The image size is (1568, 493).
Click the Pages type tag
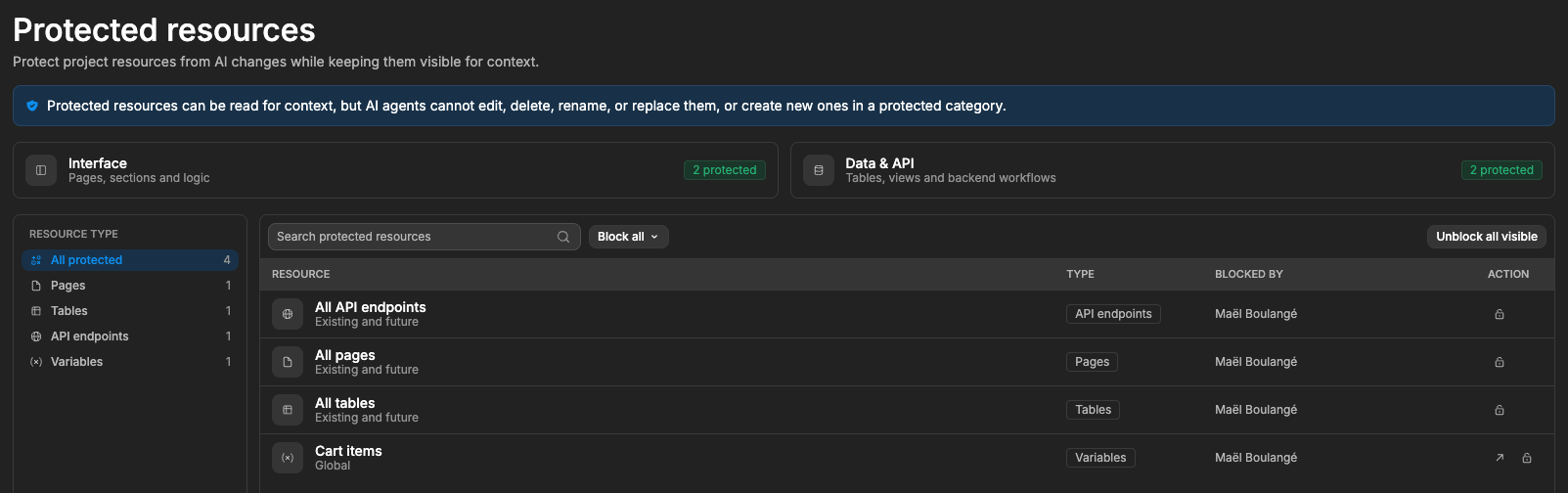[1092, 362]
